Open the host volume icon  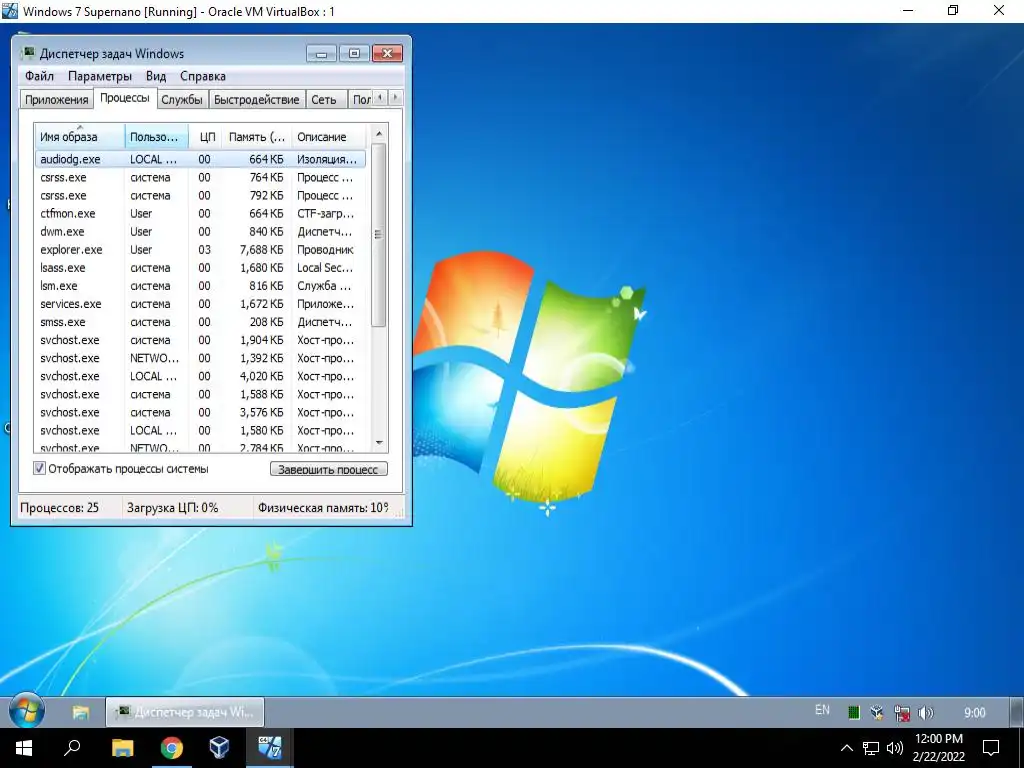(x=895, y=748)
